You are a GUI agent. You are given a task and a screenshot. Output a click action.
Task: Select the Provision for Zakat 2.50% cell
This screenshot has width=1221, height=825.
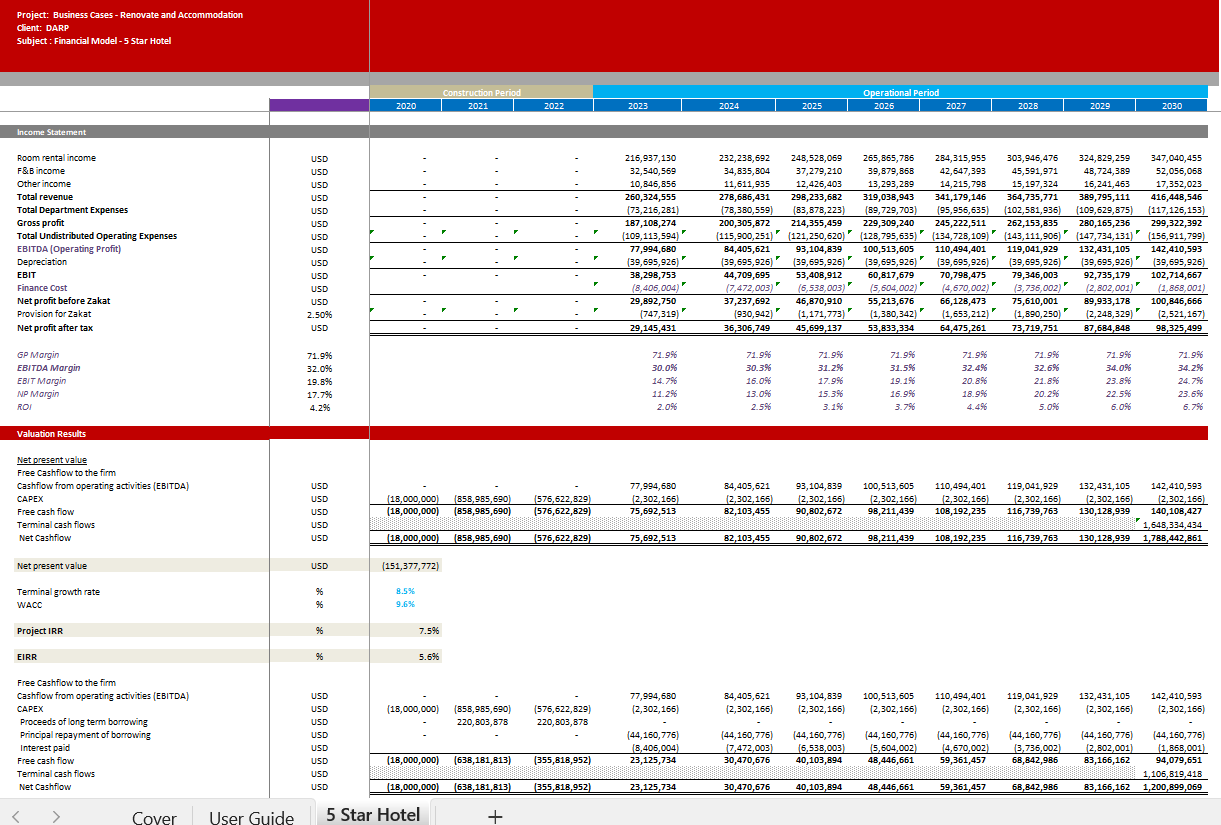pos(319,314)
